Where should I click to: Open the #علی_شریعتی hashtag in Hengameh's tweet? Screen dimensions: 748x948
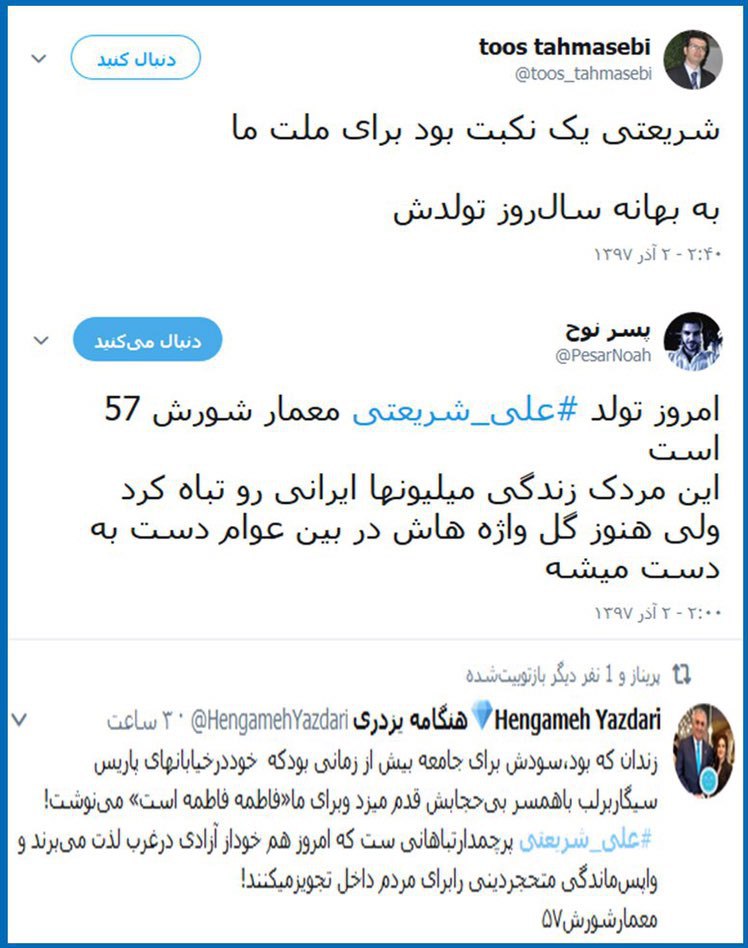pyautogui.click(x=586, y=840)
